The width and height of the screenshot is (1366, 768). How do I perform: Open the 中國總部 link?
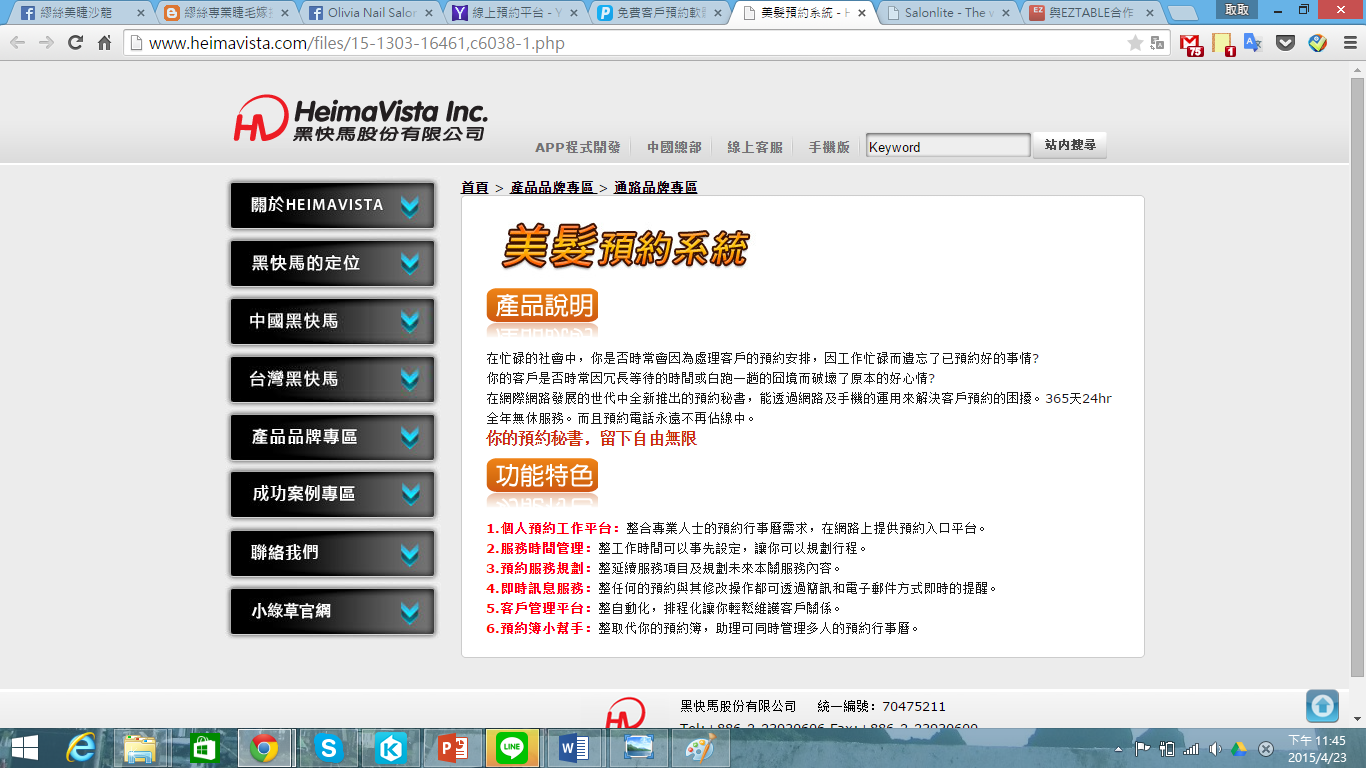(673, 147)
